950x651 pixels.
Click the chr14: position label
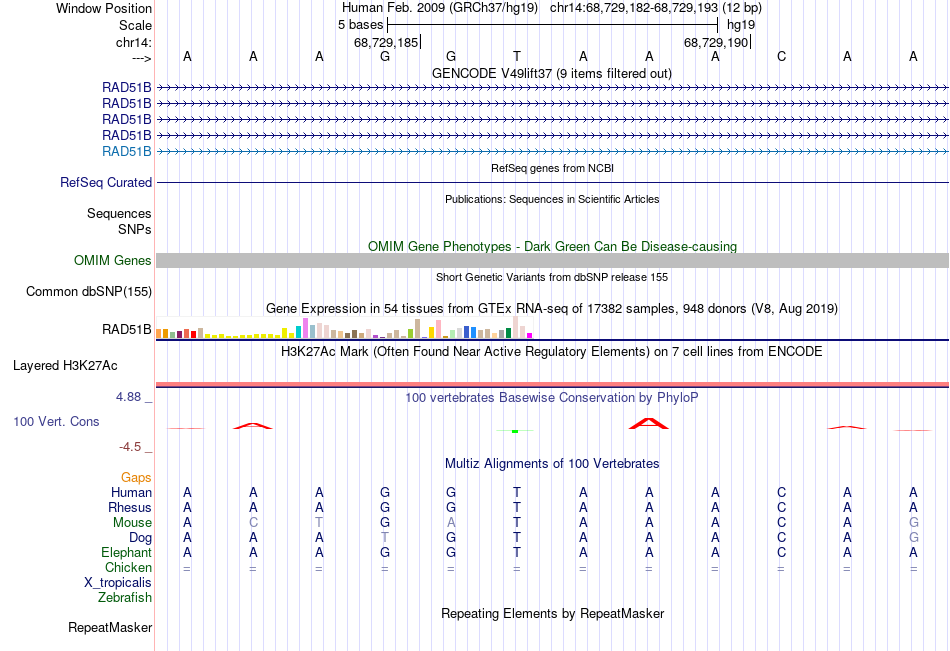(133, 42)
